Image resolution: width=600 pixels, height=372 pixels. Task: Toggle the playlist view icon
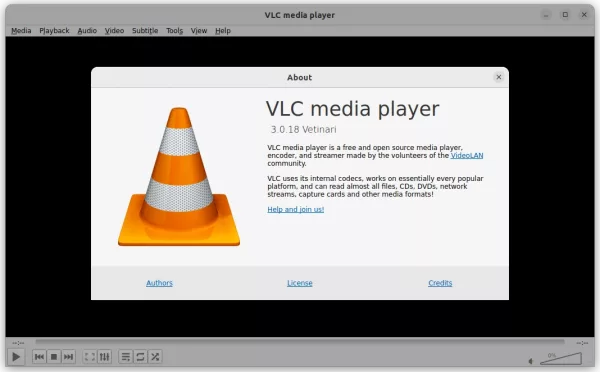click(x=126, y=357)
